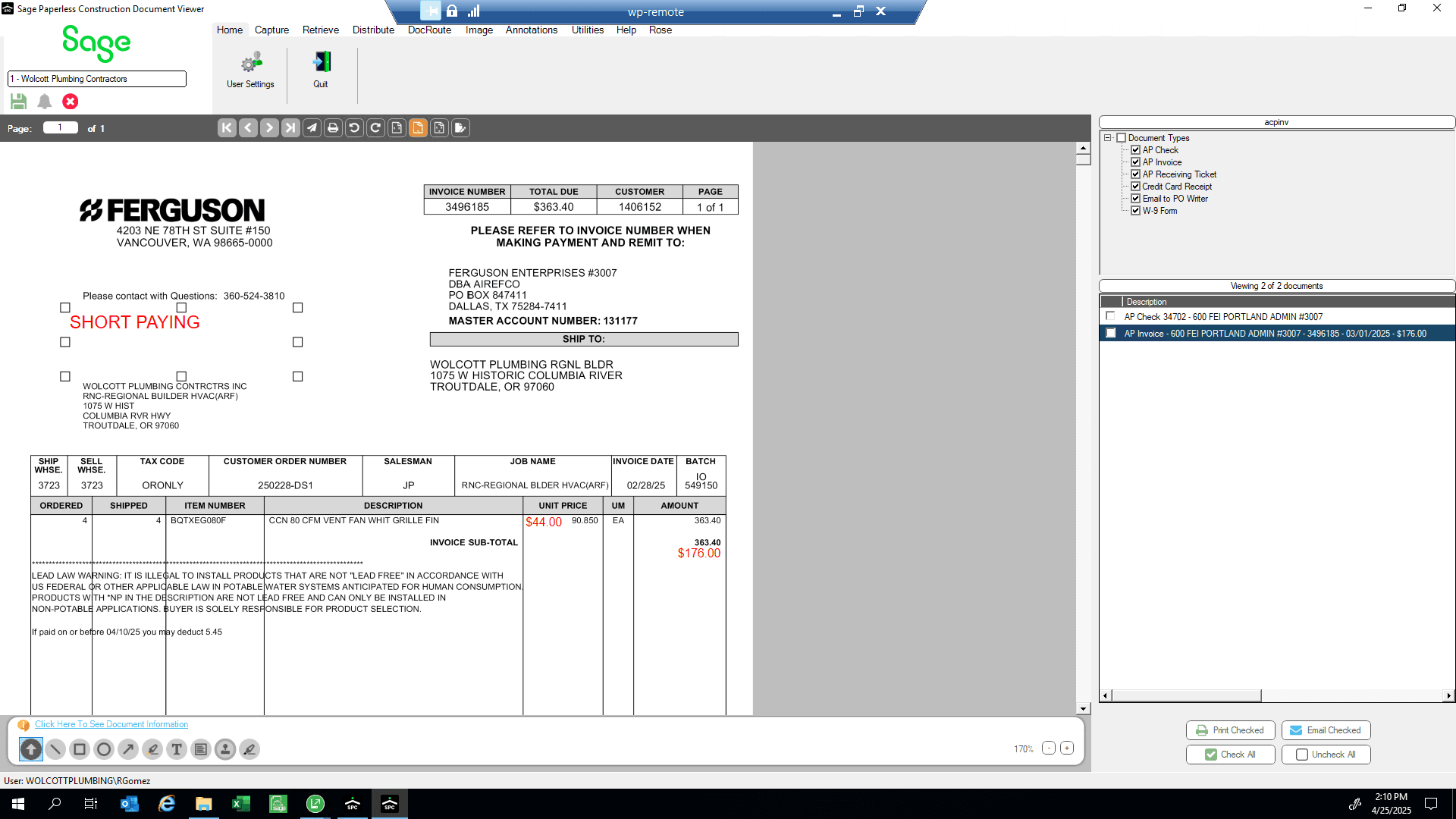
Task: Uncheck AP Receiving Ticket type
Action: pyautogui.click(x=1136, y=174)
